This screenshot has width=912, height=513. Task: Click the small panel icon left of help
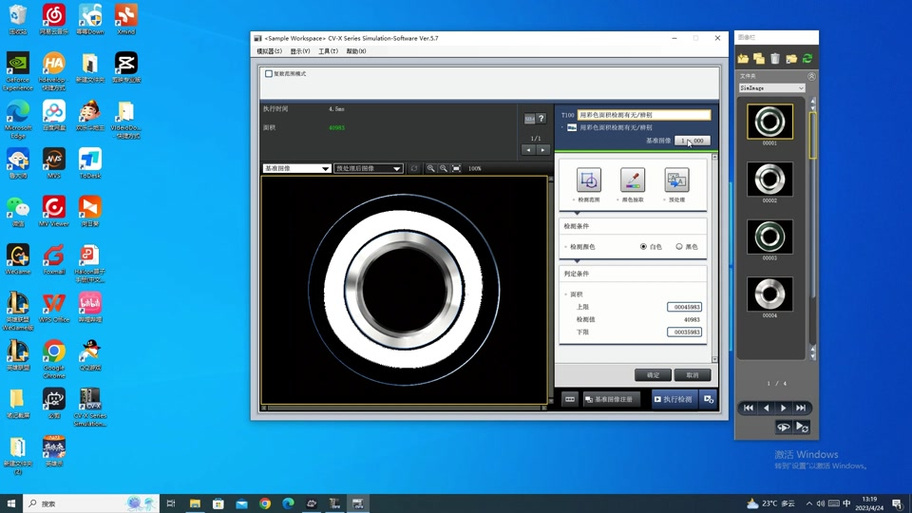(x=529, y=118)
